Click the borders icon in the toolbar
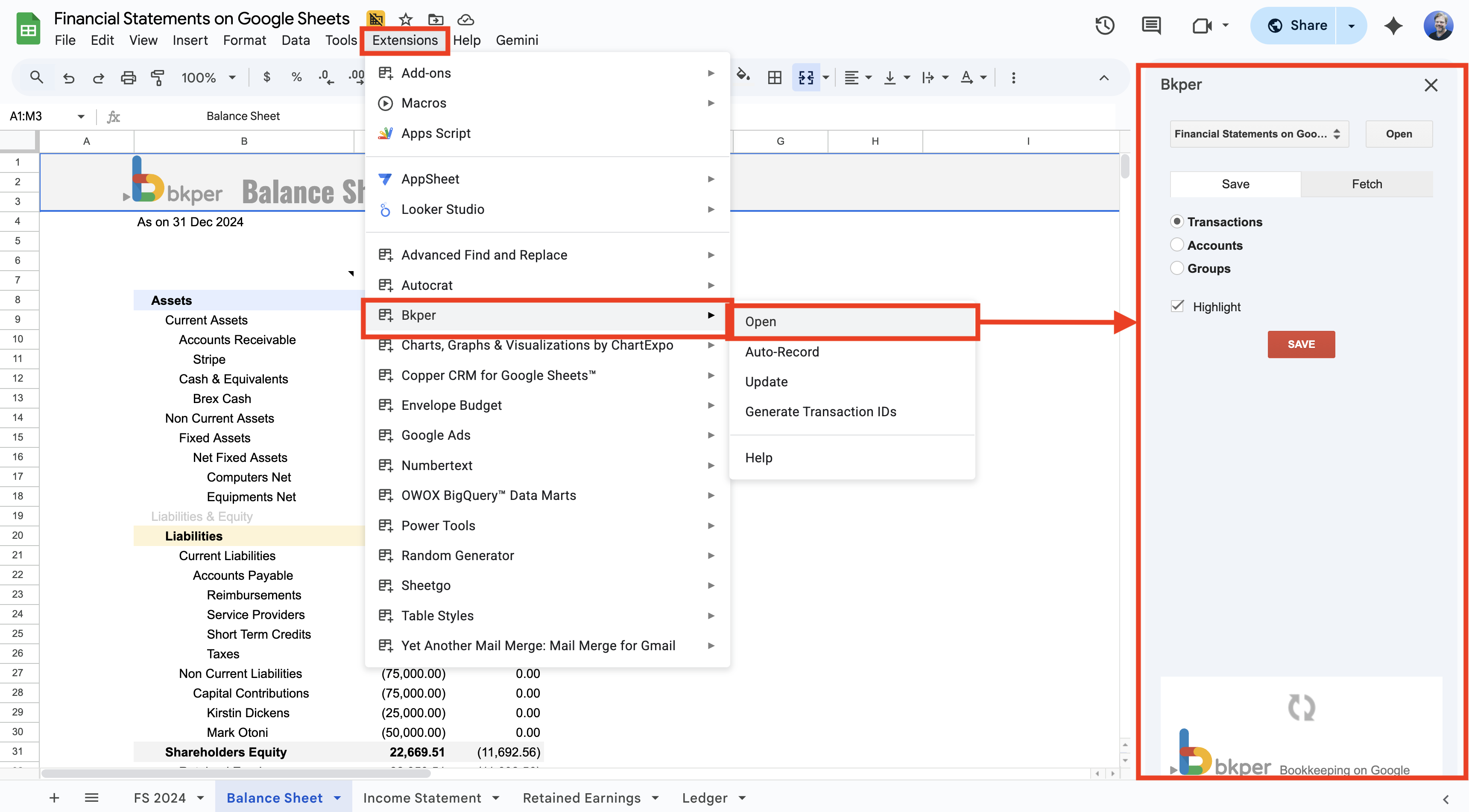 pos(774,77)
